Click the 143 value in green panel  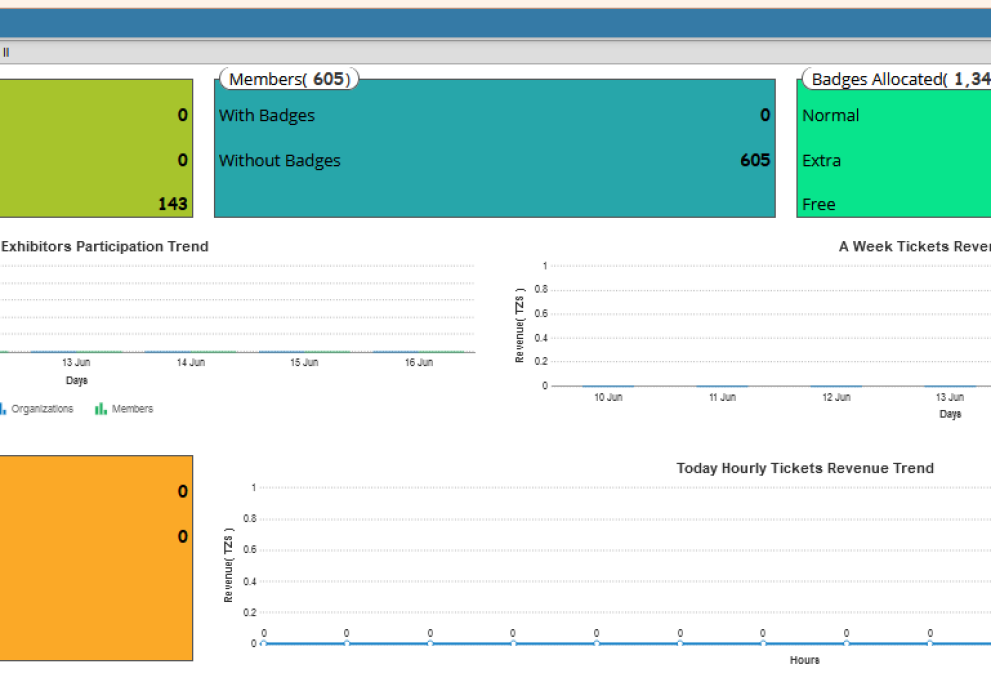click(x=173, y=204)
